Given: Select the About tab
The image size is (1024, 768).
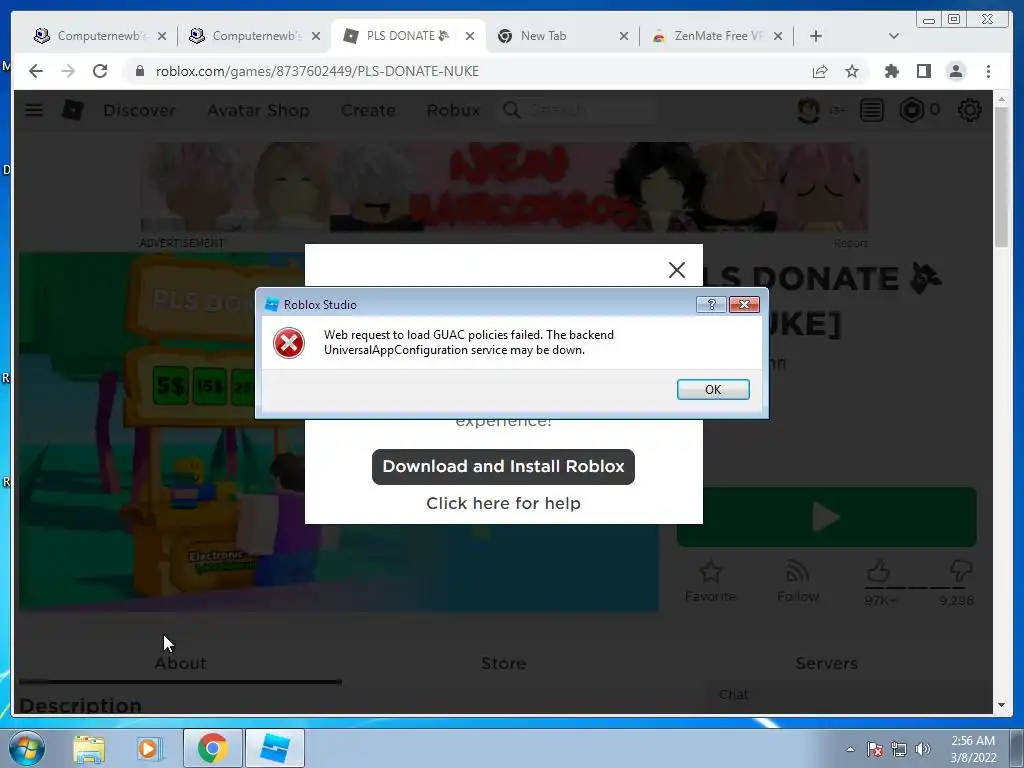Looking at the screenshot, I should point(180,664).
